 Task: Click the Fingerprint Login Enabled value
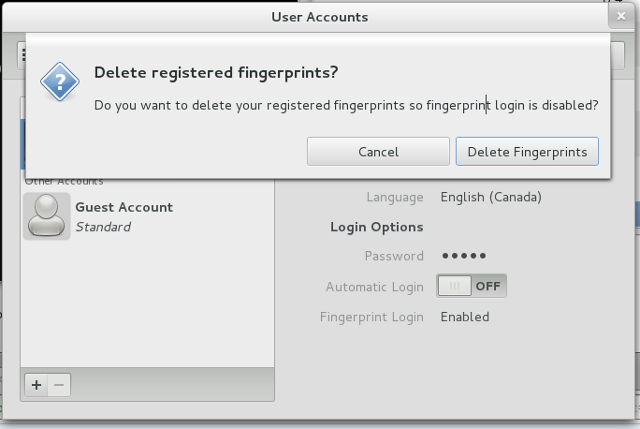click(465, 317)
